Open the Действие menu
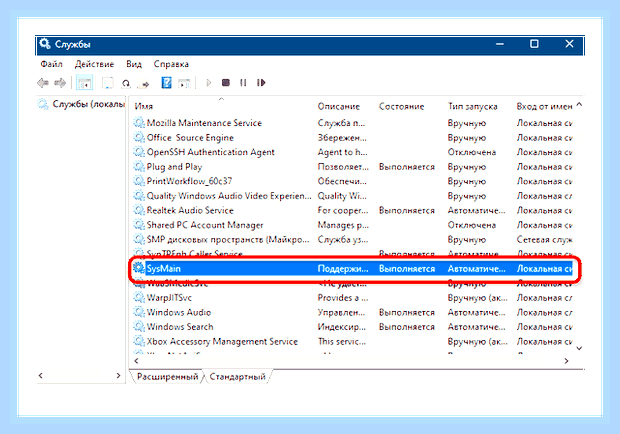Screen dimensions: 620x434 point(95,64)
